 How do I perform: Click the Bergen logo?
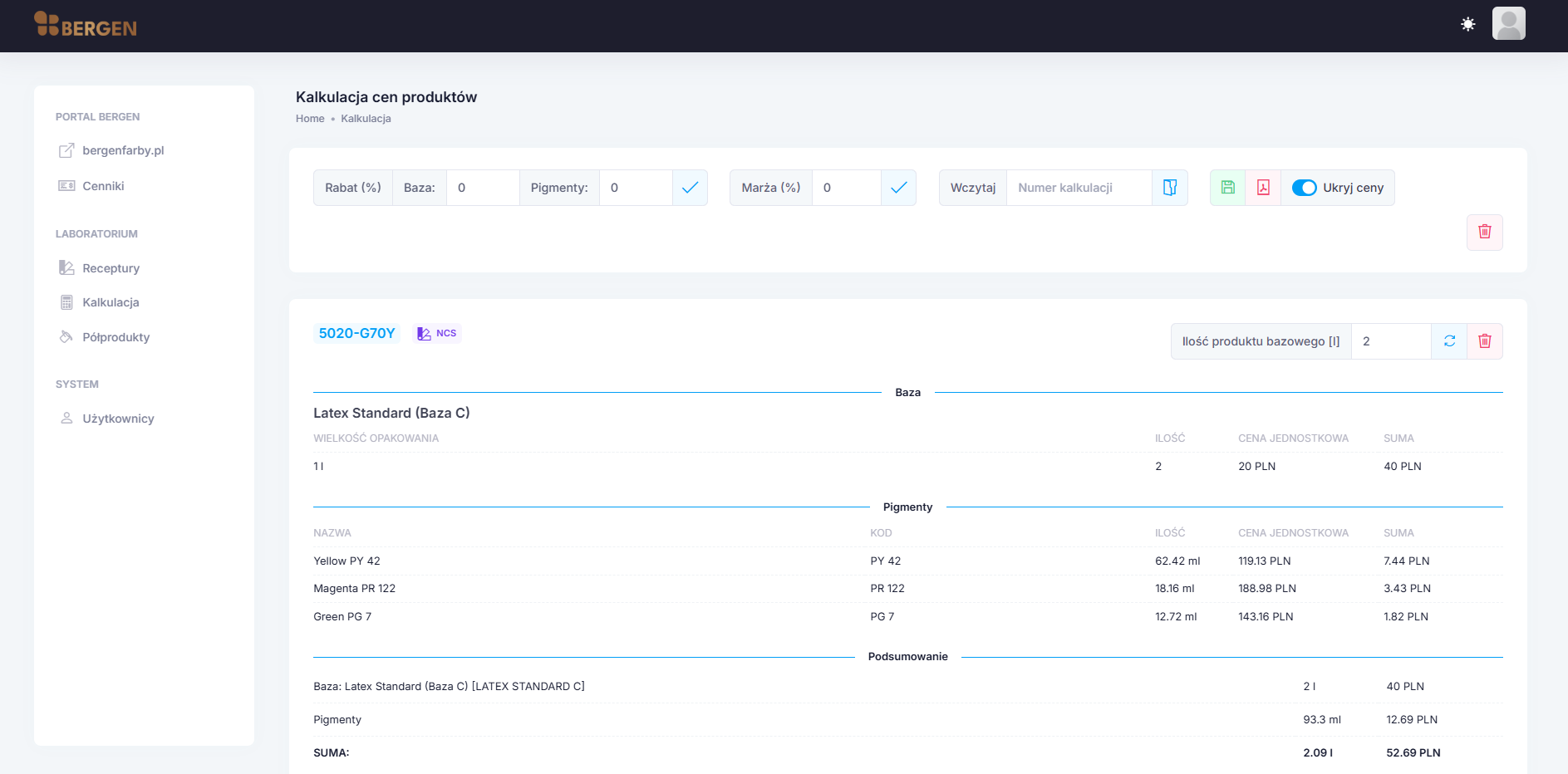coord(85,25)
